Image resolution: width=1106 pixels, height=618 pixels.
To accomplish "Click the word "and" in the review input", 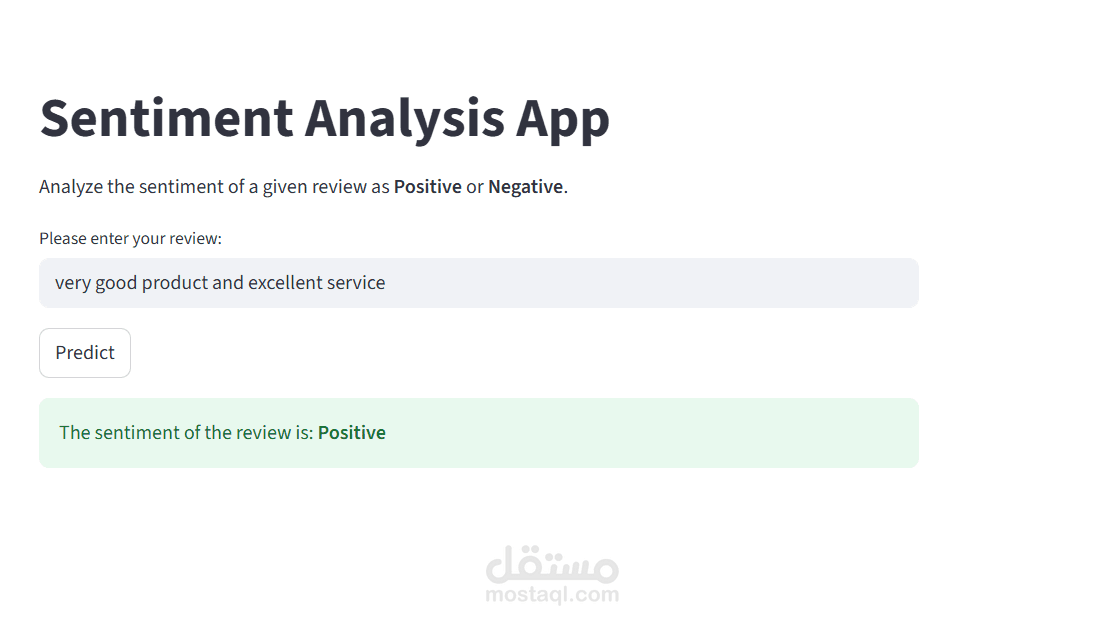I will [228, 283].
